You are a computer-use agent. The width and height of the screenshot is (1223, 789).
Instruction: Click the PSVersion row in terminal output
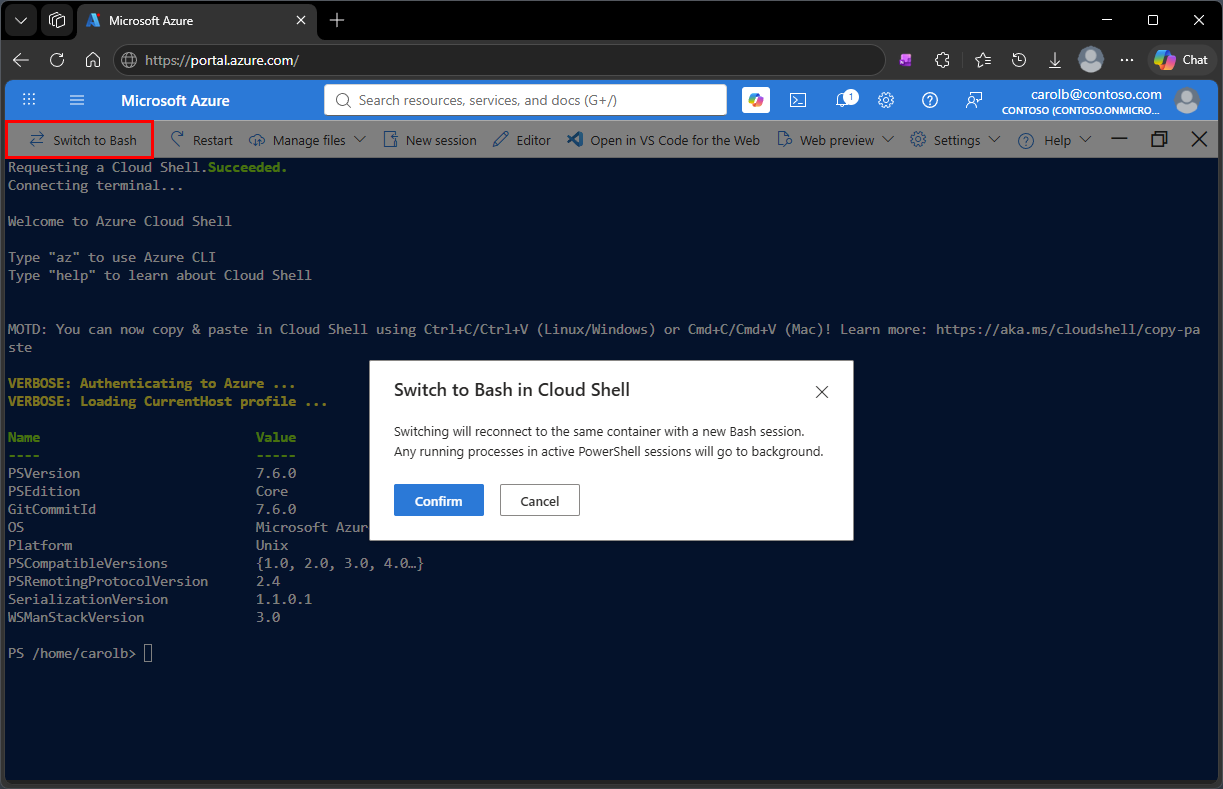pos(152,473)
